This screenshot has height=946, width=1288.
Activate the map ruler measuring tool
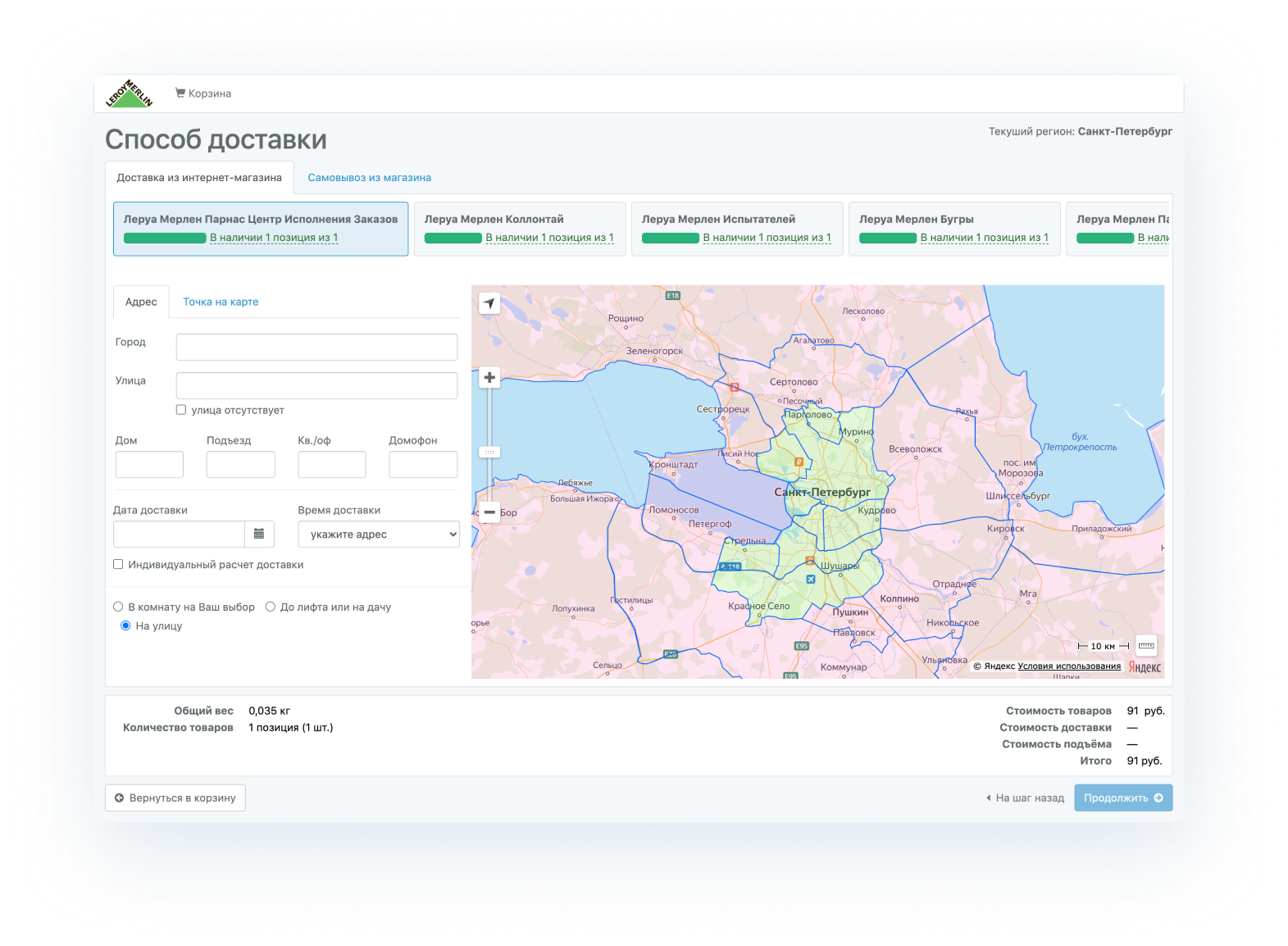point(1146,646)
